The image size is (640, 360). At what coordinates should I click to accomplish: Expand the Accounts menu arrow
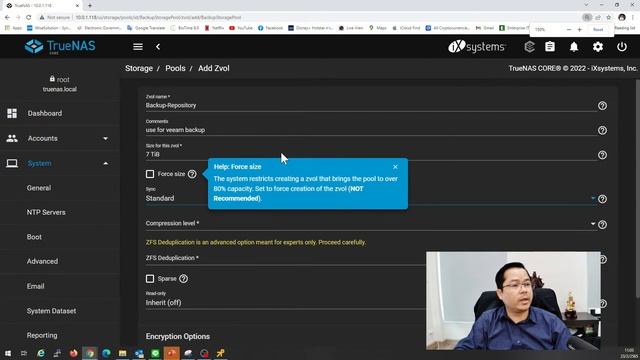[x=106, y=139]
